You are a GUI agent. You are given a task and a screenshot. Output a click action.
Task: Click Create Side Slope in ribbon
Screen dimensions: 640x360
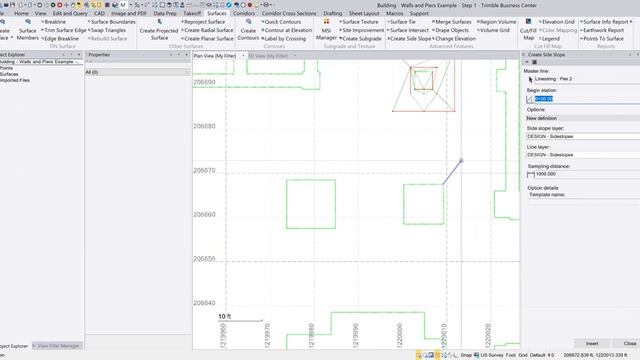409,38
